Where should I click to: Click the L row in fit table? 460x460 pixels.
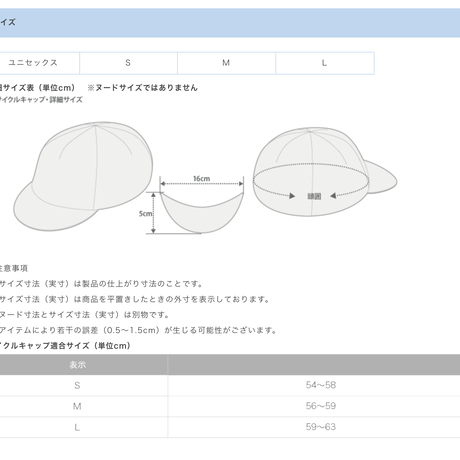pyautogui.click(x=230, y=427)
